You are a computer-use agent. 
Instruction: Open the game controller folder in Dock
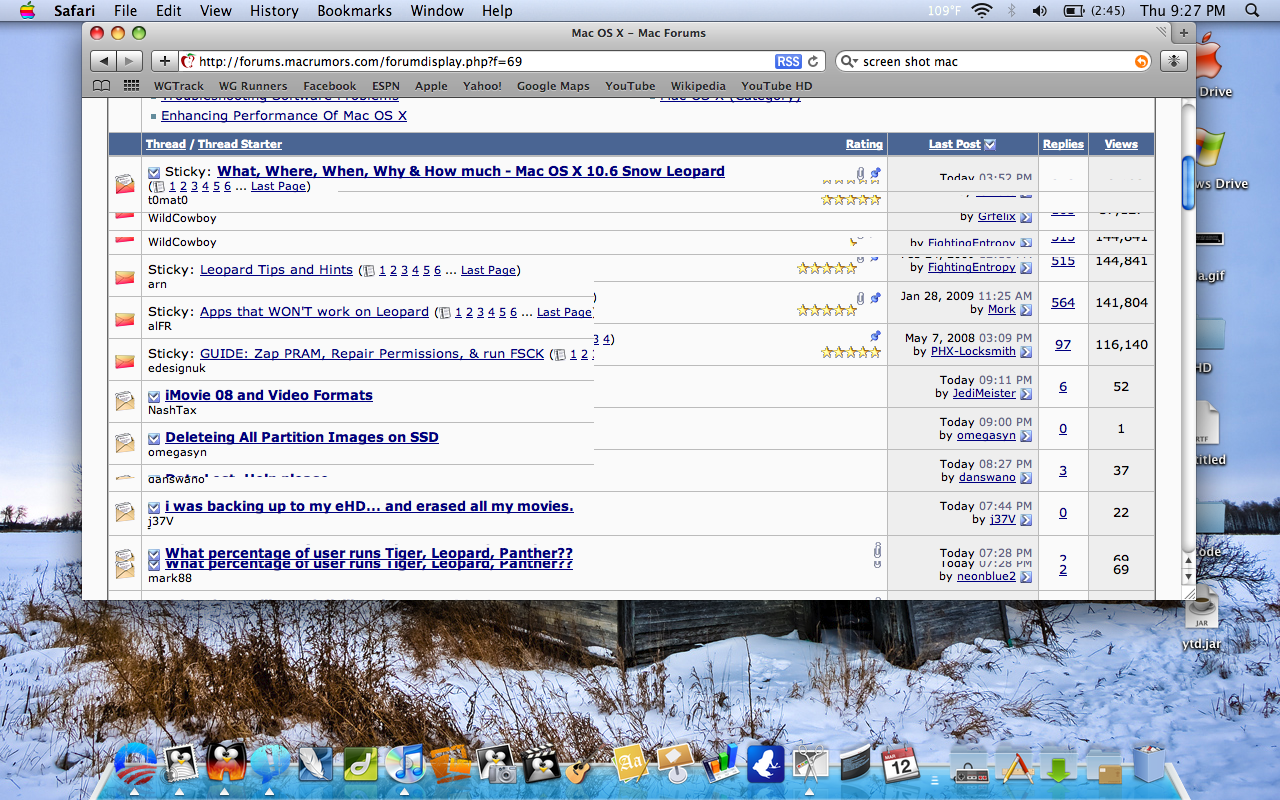click(x=968, y=766)
